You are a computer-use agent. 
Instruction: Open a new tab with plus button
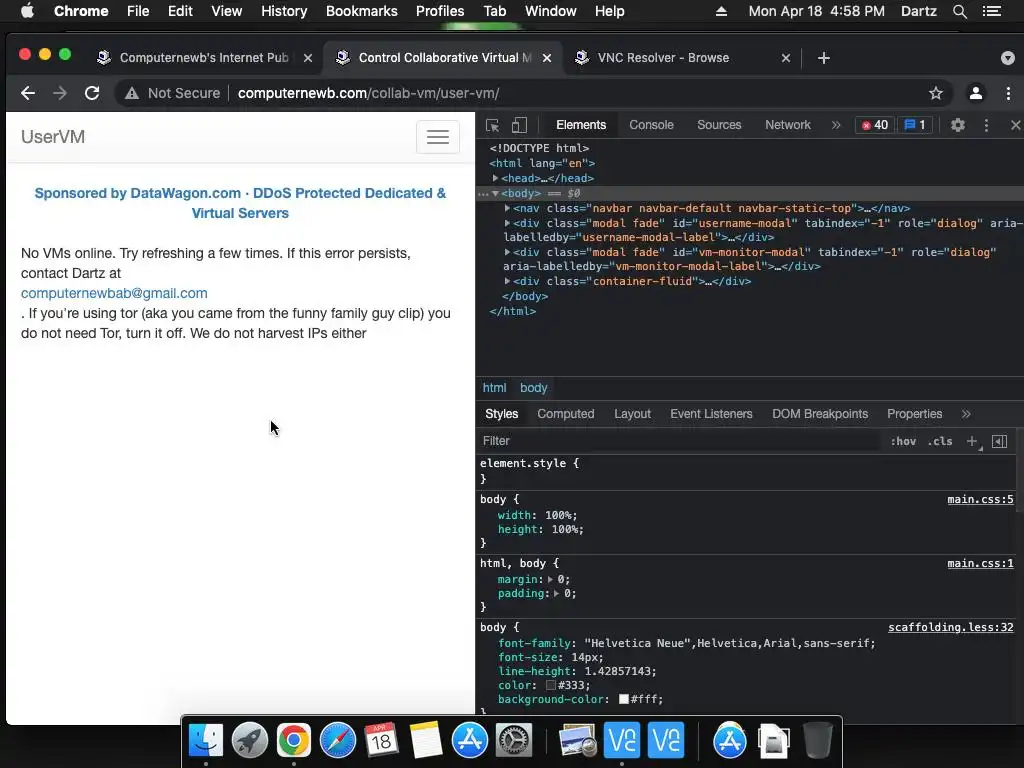(x=824, y=58)
